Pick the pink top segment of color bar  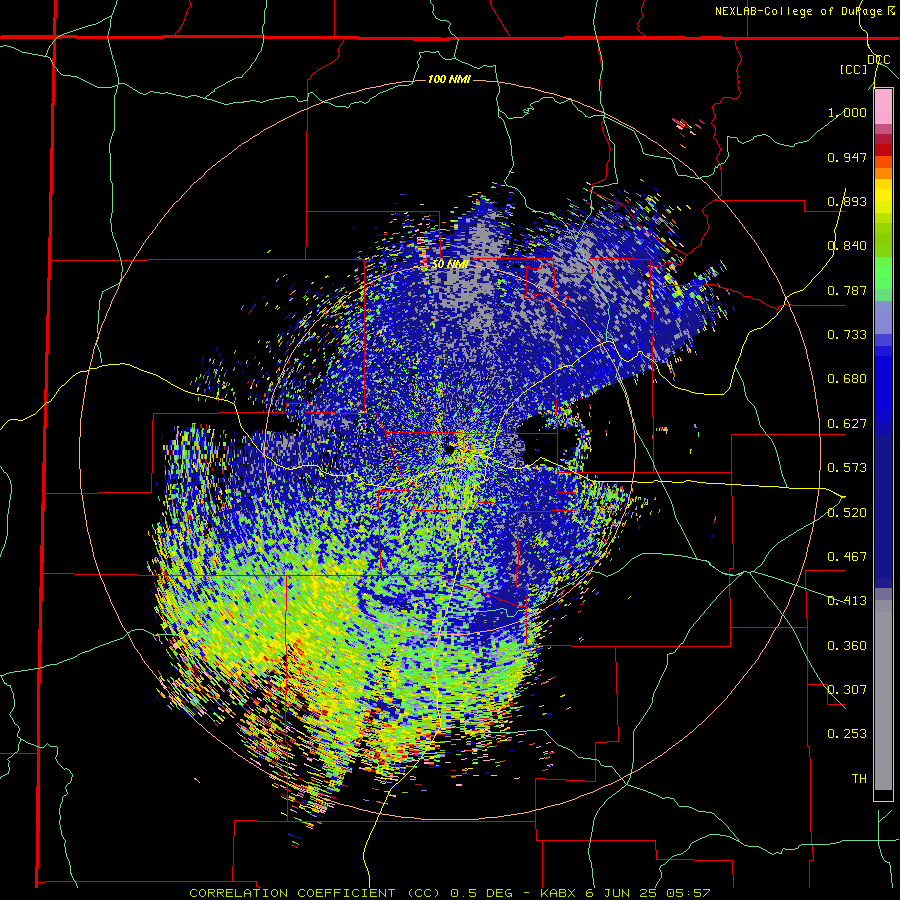click(883, 107)
